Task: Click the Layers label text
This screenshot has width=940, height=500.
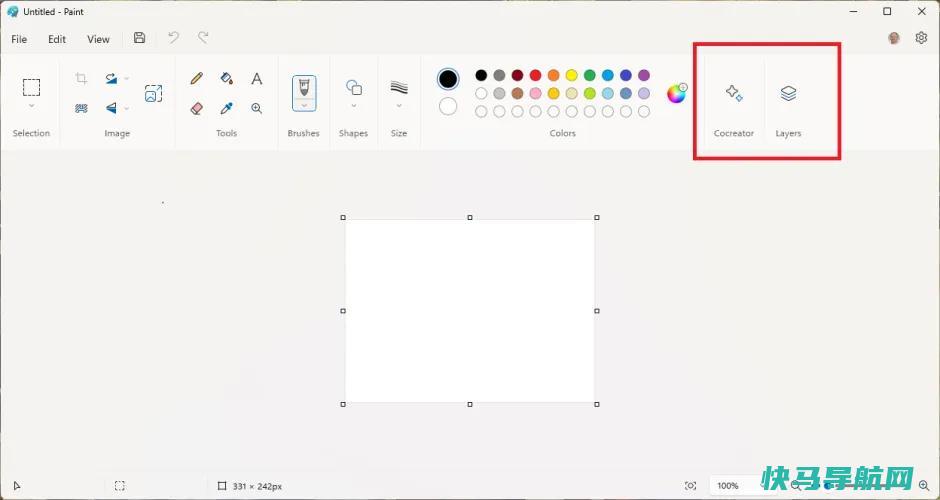Action: pos(788,133)
